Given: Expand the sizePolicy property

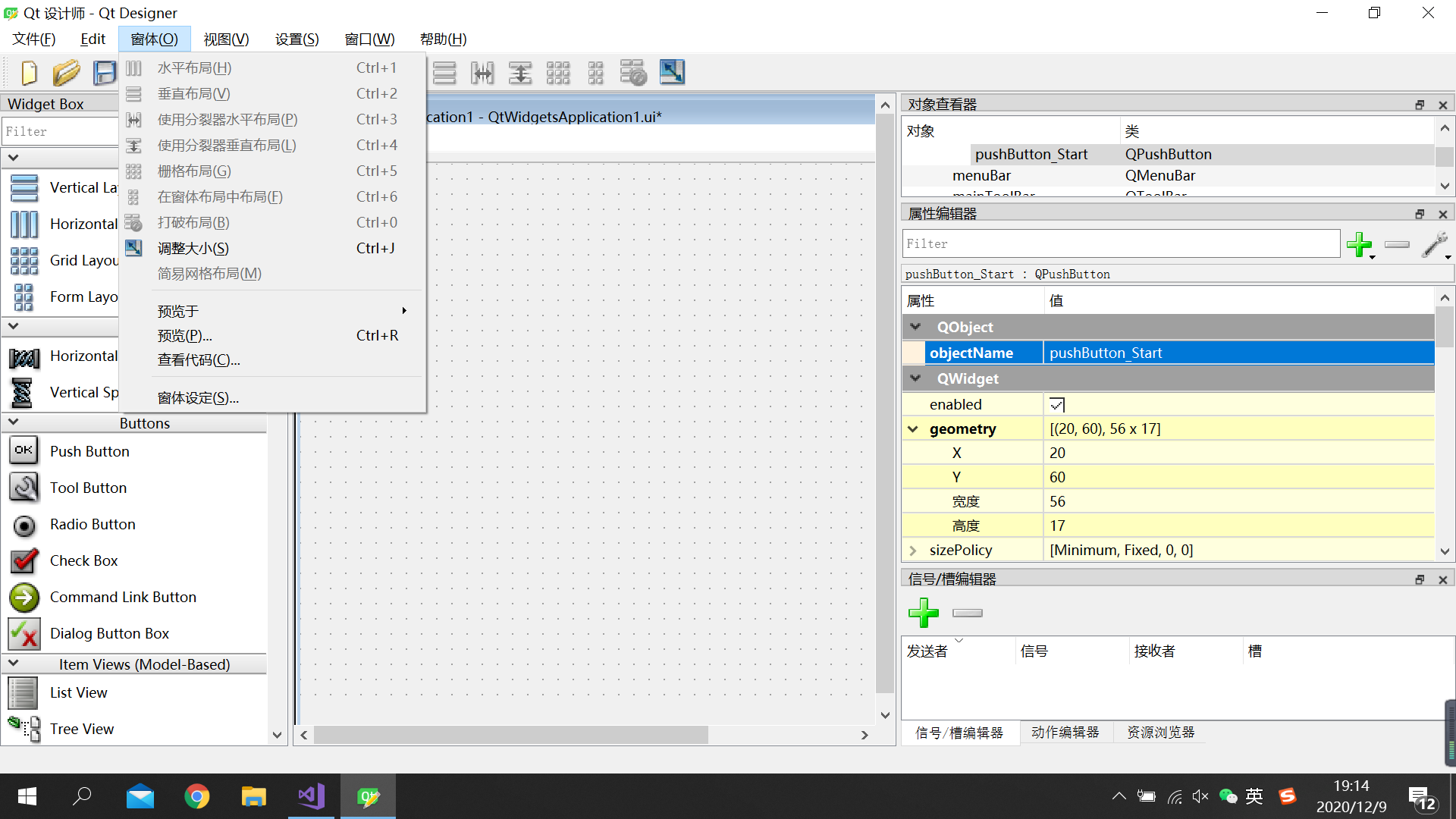Looking at the screenshot, I should pos(913,551).
